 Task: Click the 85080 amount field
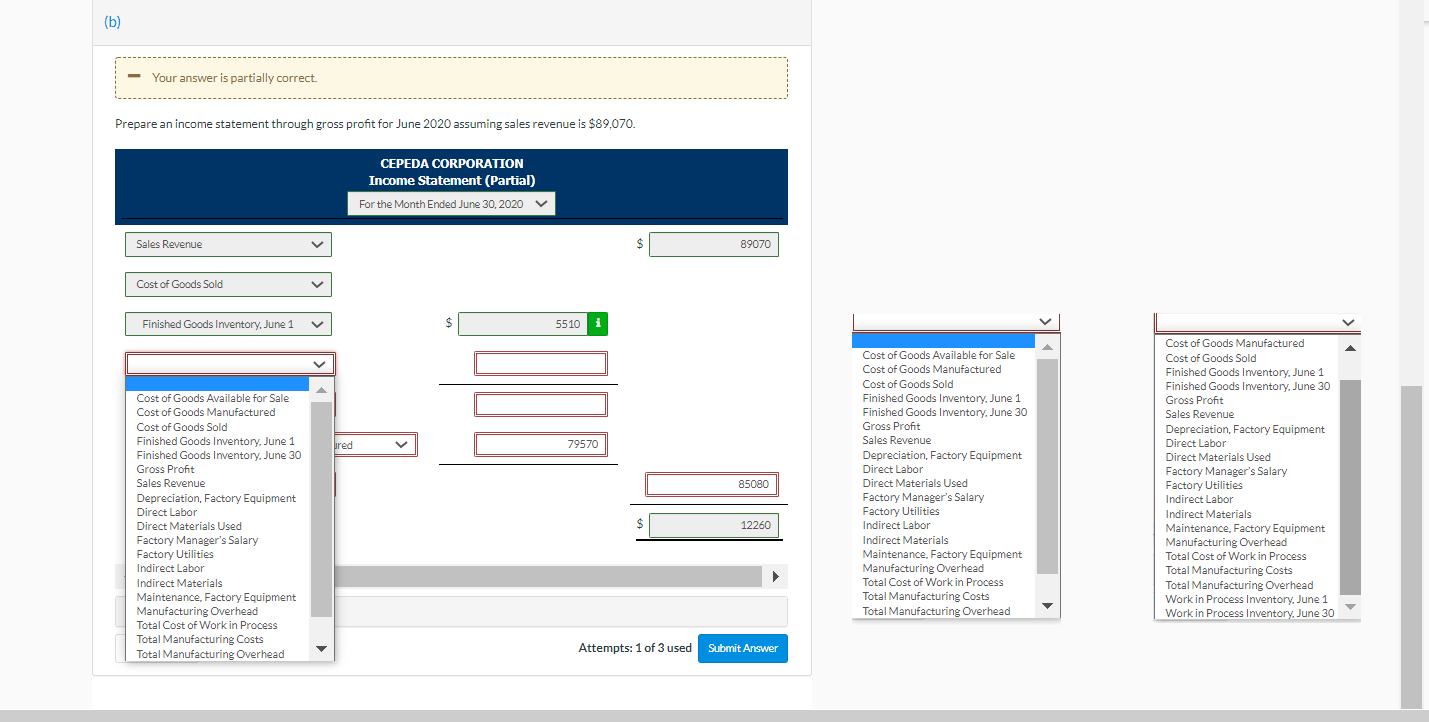711,484
